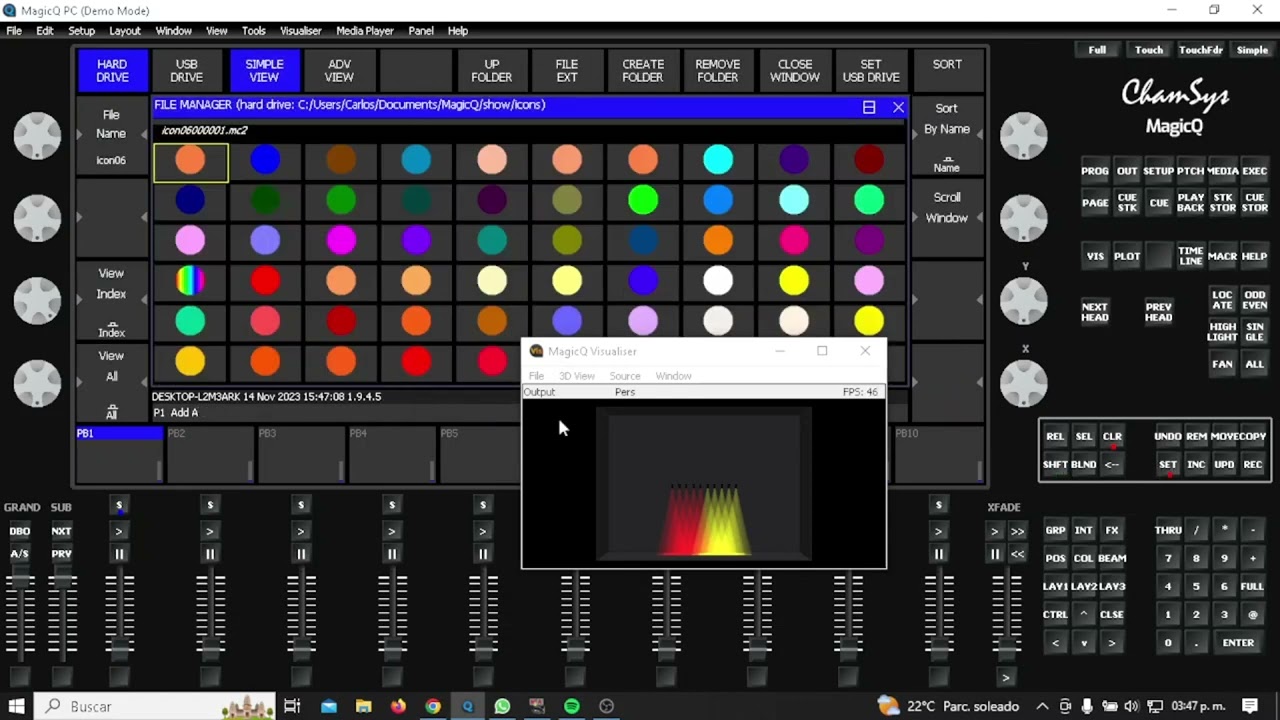The width and height of the screenshot is (1280, 720).
Task: Pick the bright cyan icon in File Manager
Action: click(x=718, y=160)
